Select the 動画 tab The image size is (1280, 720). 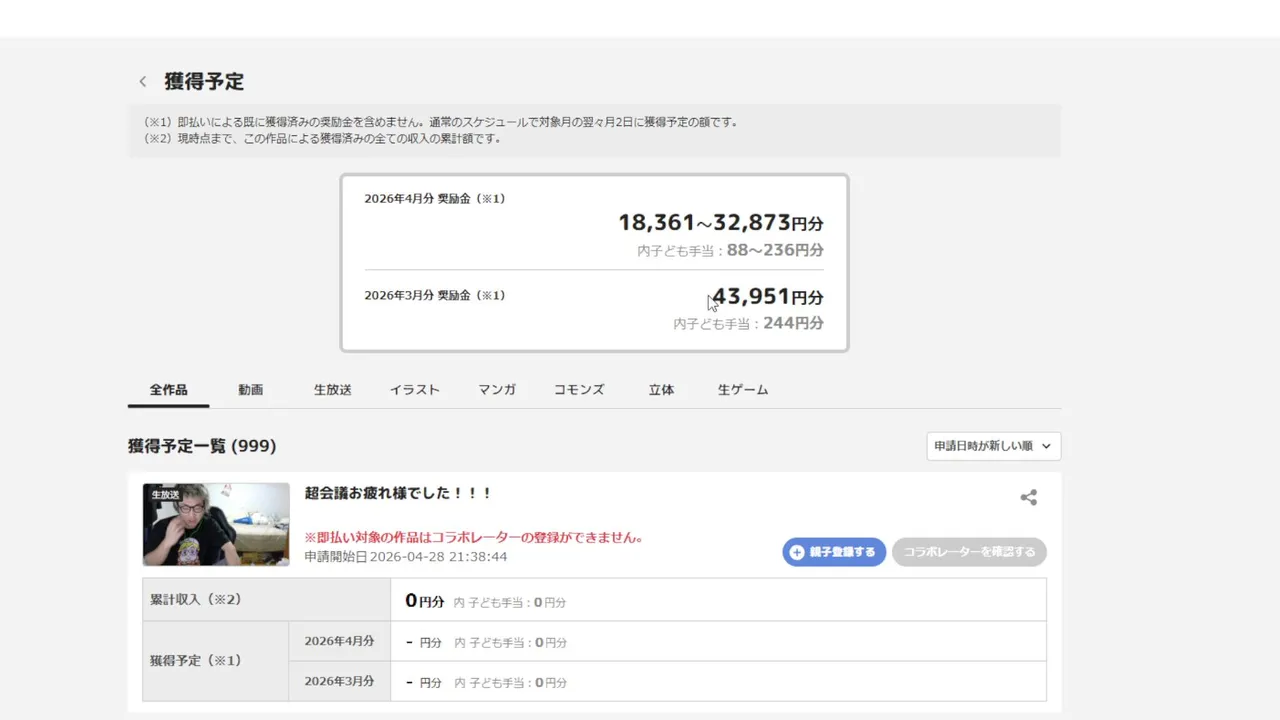(250, 390)
